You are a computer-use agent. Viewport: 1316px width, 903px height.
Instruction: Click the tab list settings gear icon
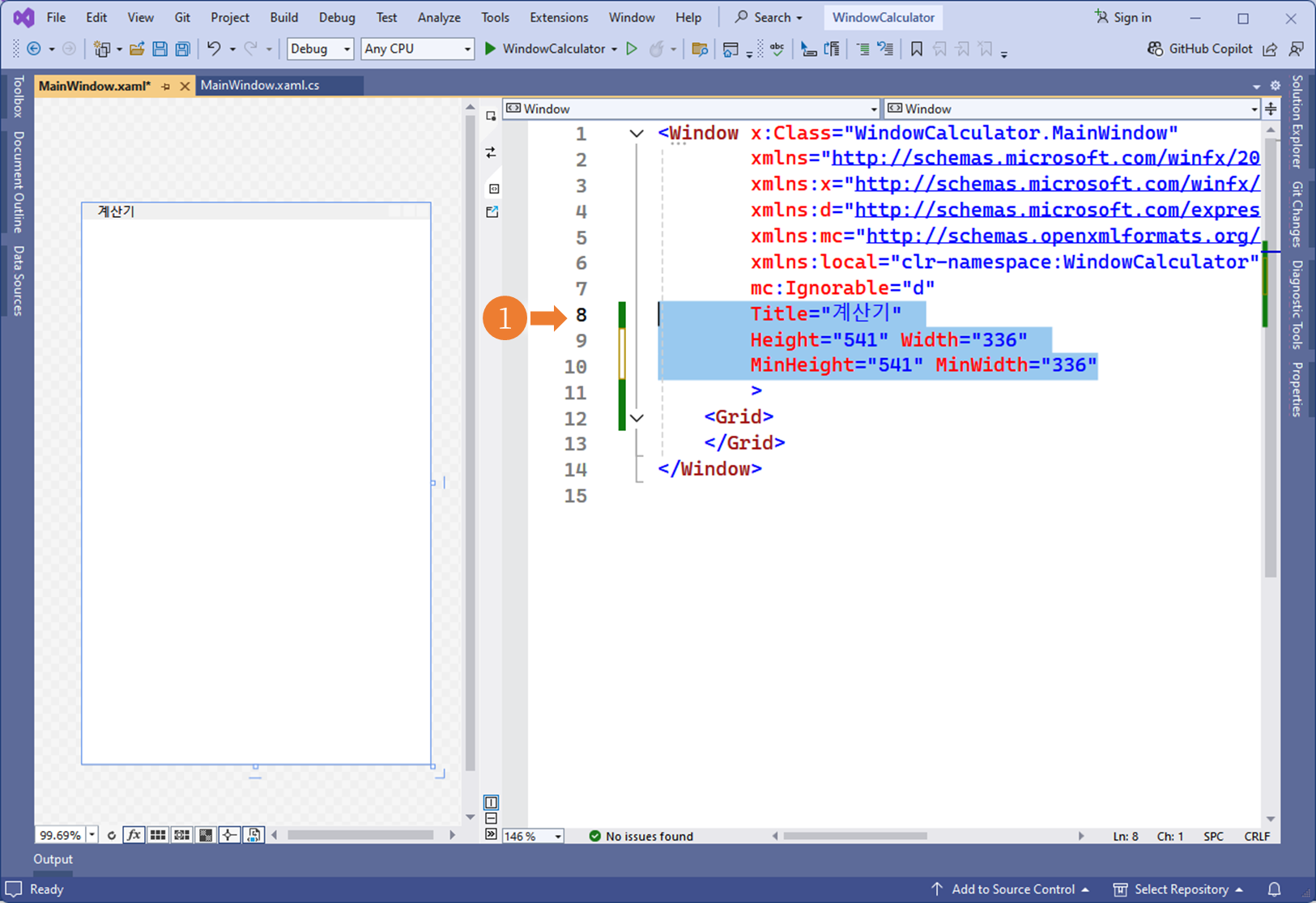1276,86
